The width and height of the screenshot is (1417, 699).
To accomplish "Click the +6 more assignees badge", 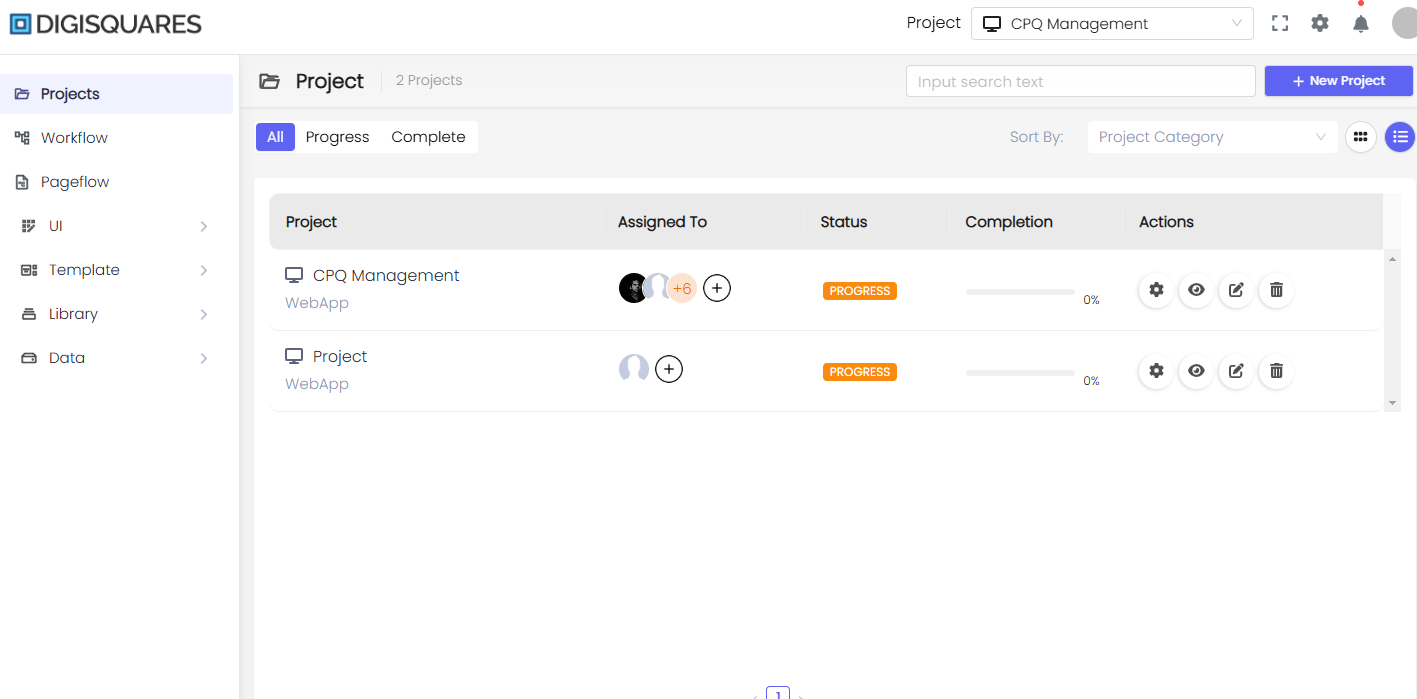I will point(682,288).
